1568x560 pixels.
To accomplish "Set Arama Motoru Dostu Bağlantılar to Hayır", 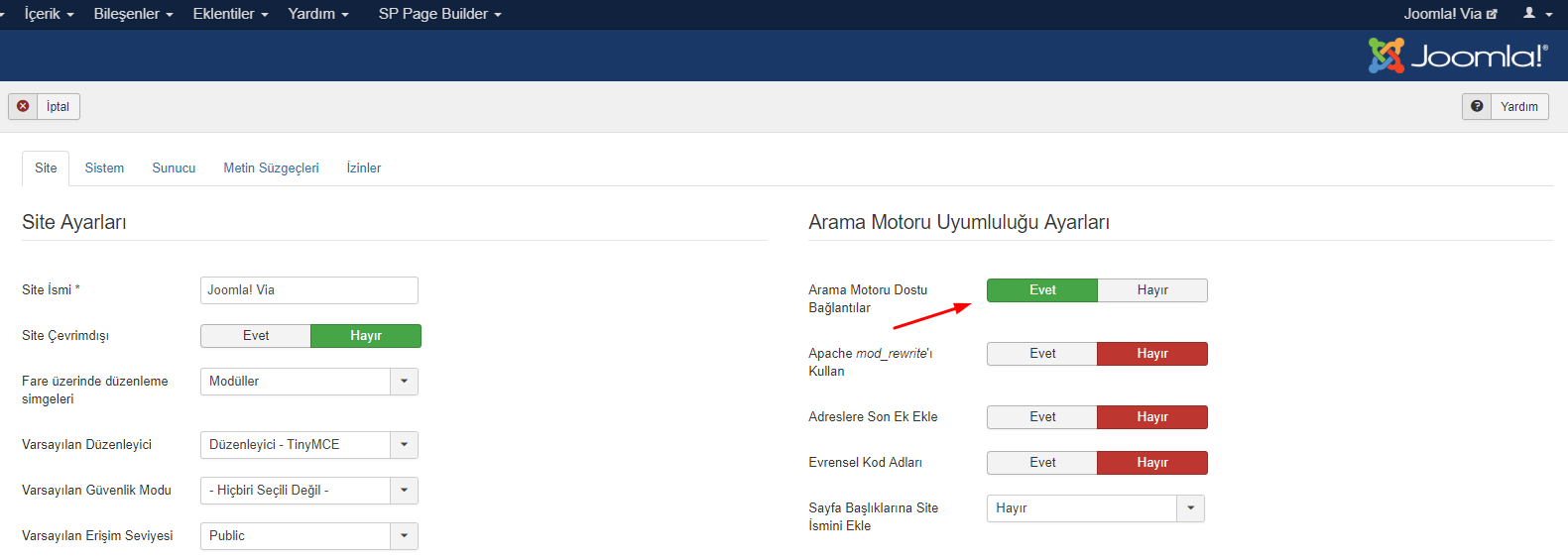I will [x=1151, y=290].
